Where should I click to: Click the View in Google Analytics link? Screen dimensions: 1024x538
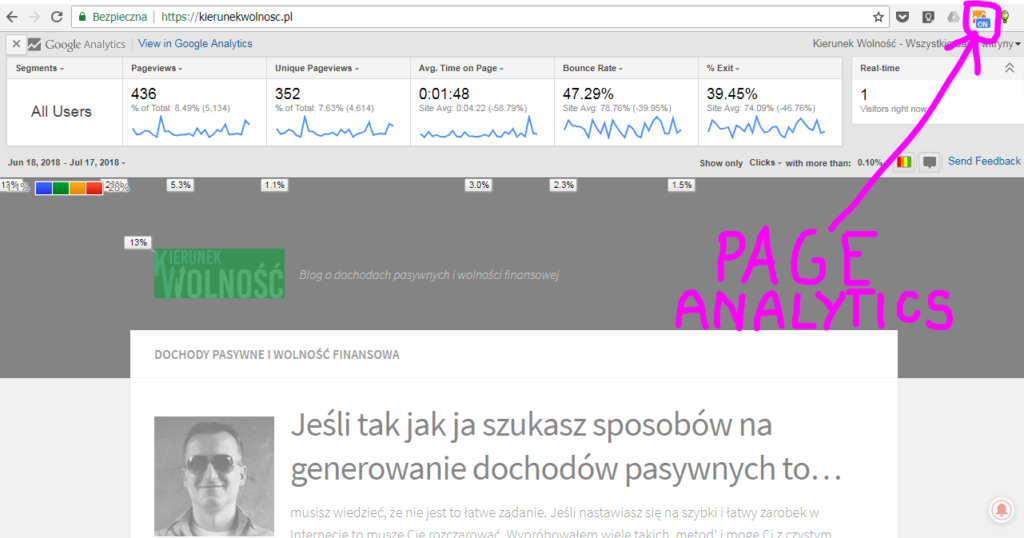[195, 44]
